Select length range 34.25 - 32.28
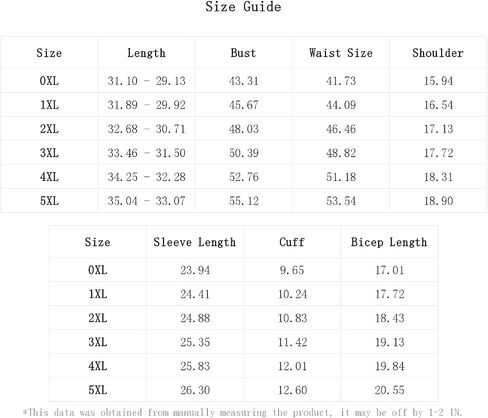 click(146, 177)
